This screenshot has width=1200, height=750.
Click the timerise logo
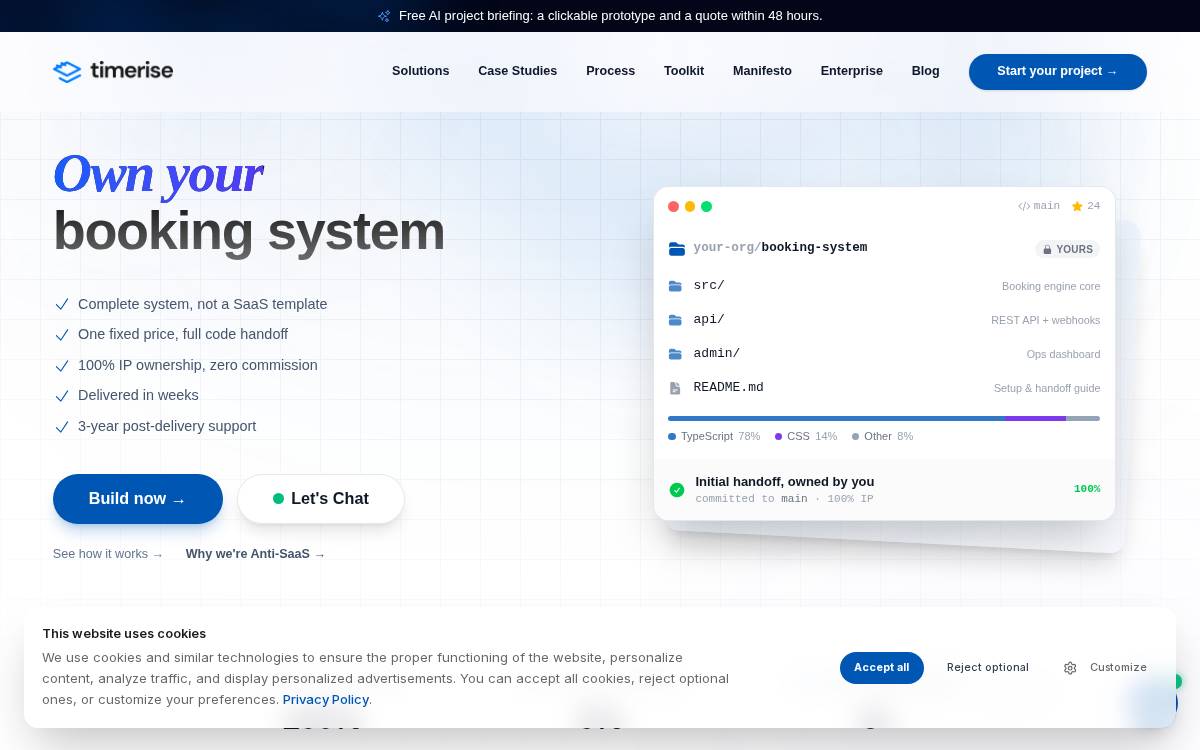tap(113, 71)
